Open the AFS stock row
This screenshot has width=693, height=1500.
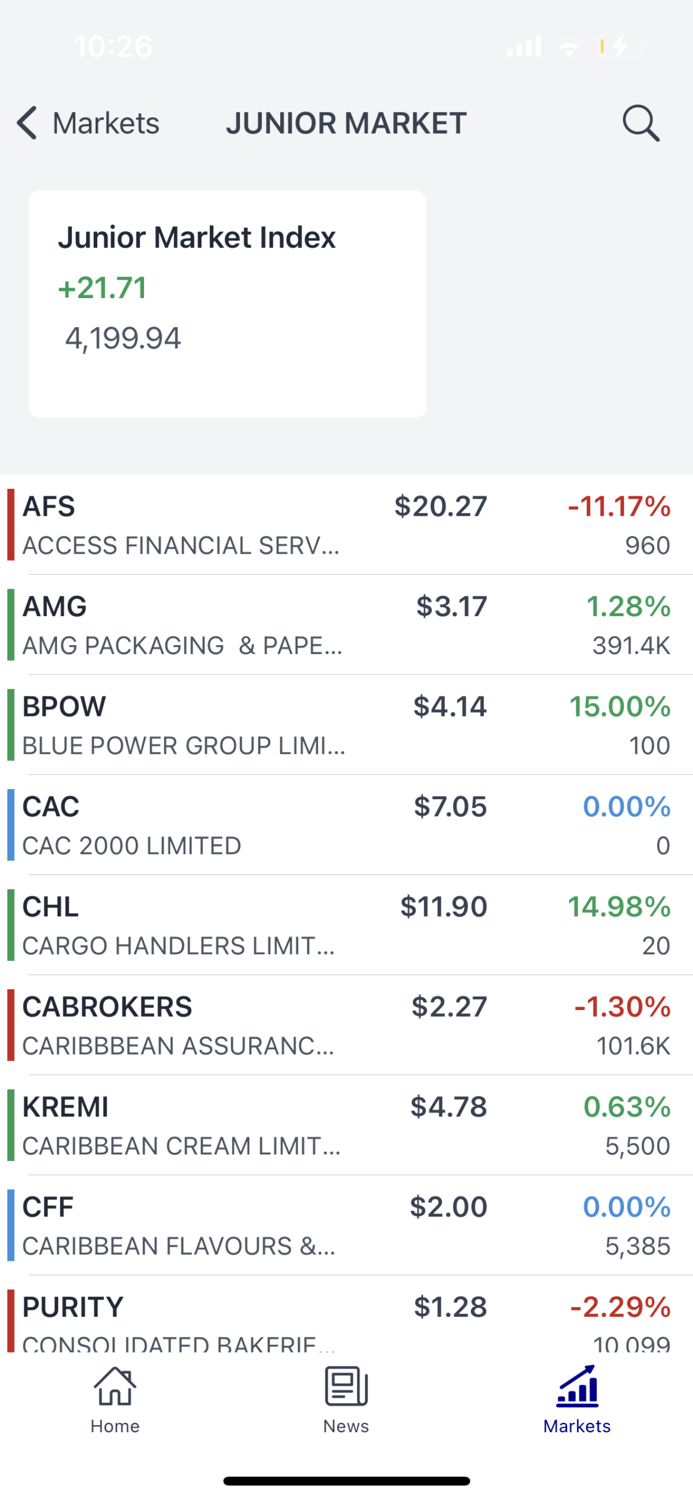(x=346, y=524)
